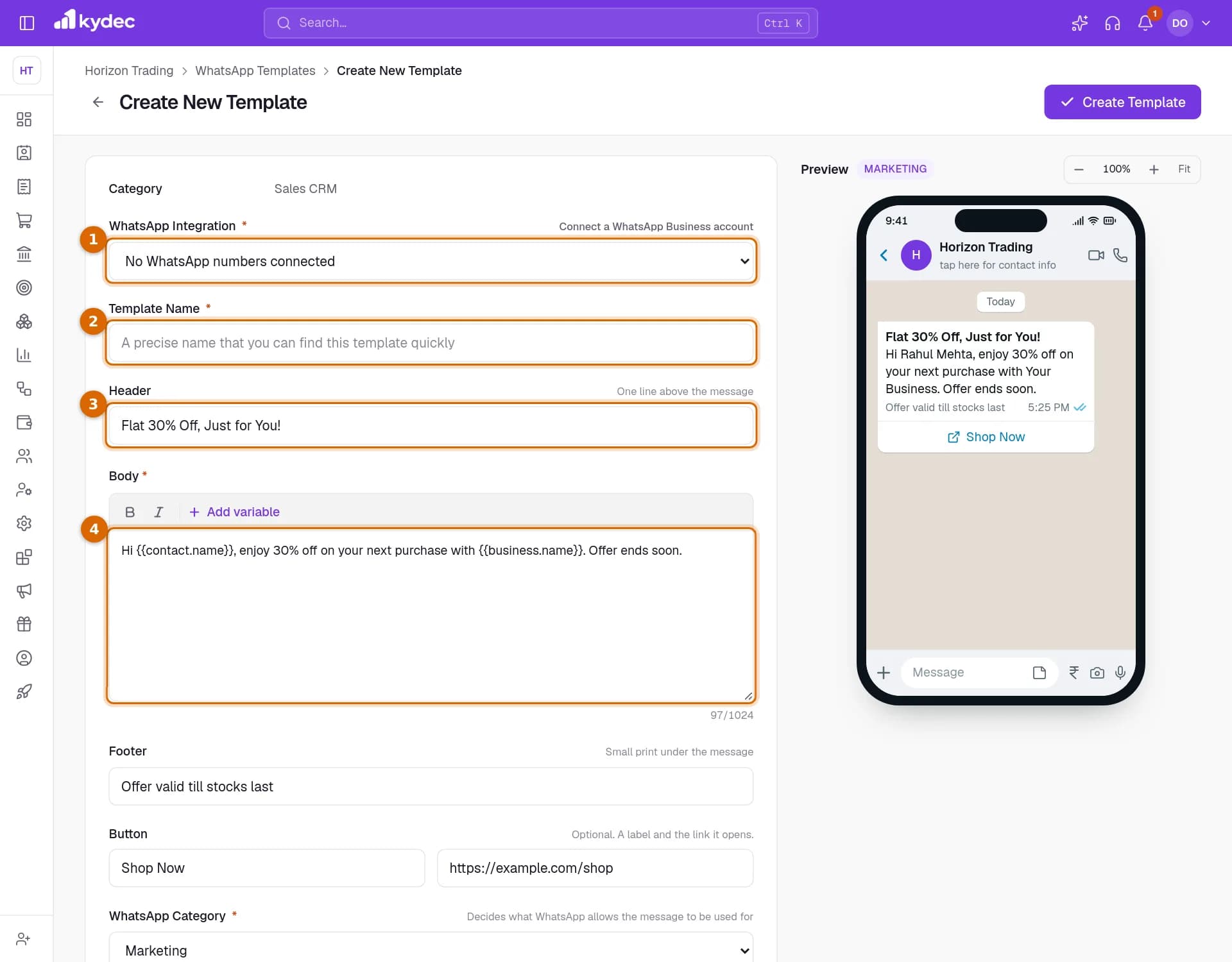
Task: Go to WhatsApp Templates breadcrumb
Action: click(255, 71)
